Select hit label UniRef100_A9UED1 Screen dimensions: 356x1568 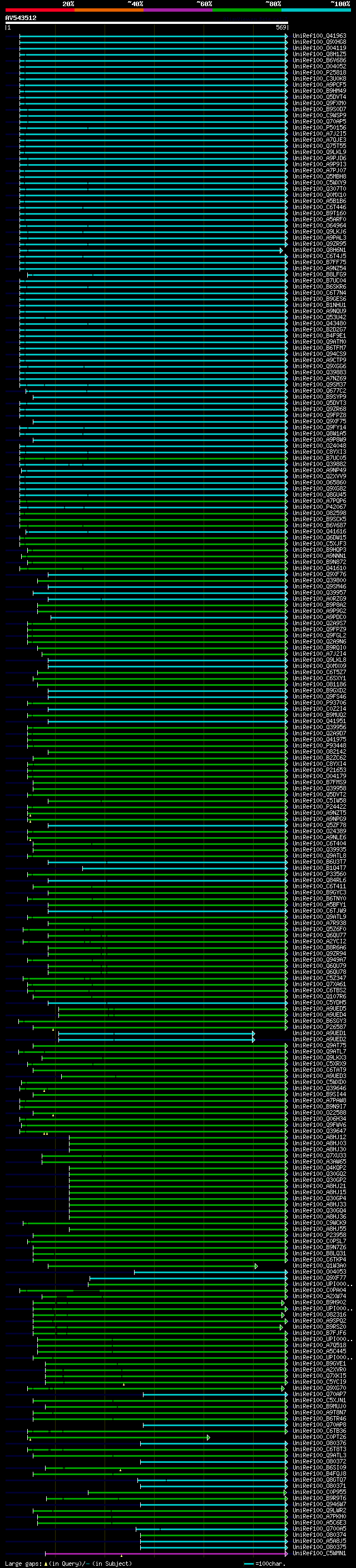click(319, 1033)
